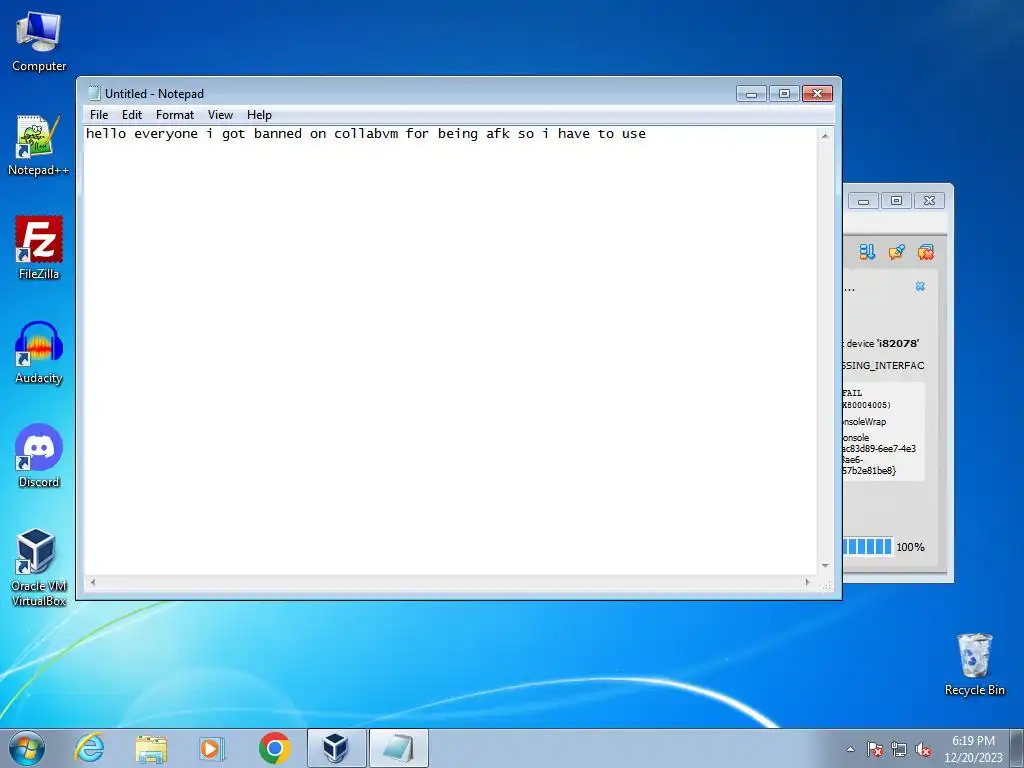Click VirtualBox delete all notifications icon

coord(925,252)
